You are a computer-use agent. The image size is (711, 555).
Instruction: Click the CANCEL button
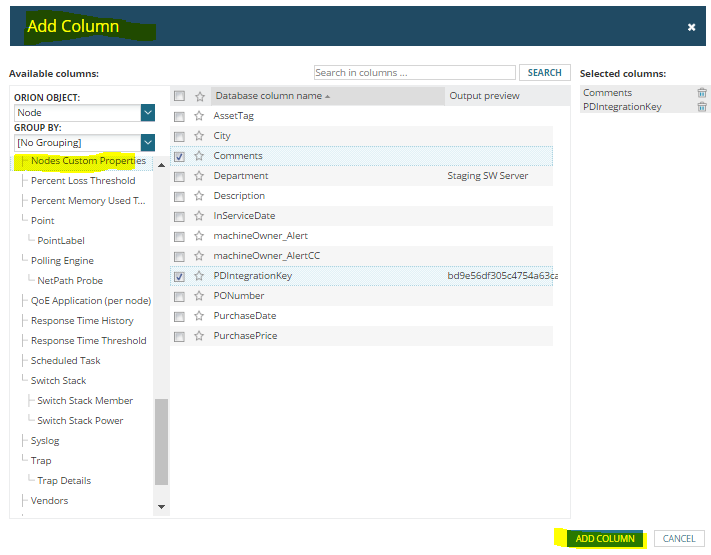[678, 539]
